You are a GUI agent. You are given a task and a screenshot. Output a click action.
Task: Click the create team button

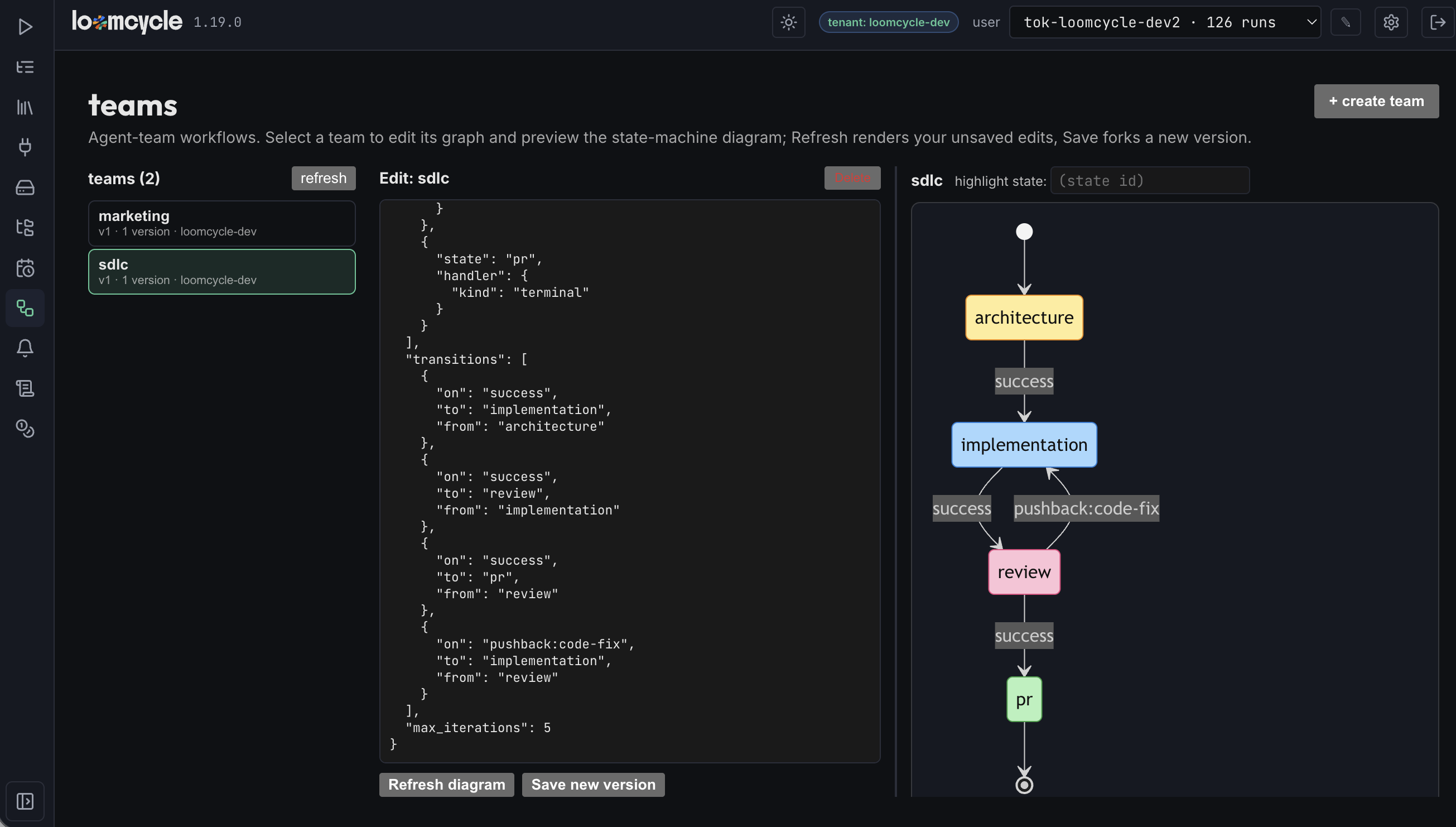click(1376, 101)
